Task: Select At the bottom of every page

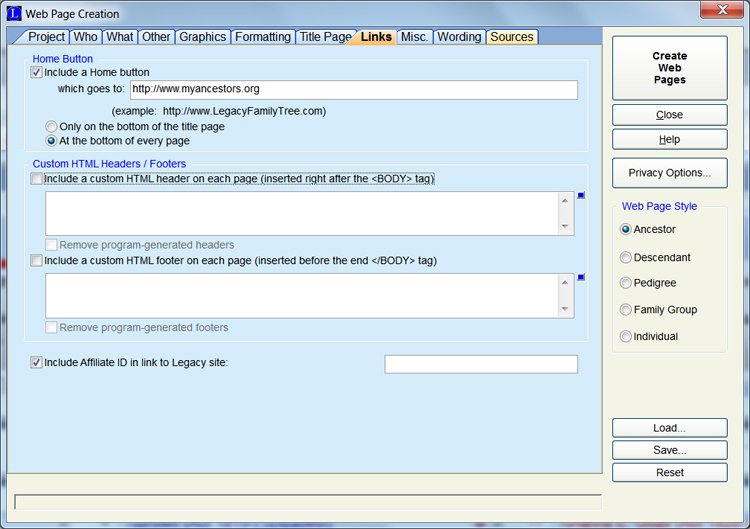Action: click(x=51, y=141)
